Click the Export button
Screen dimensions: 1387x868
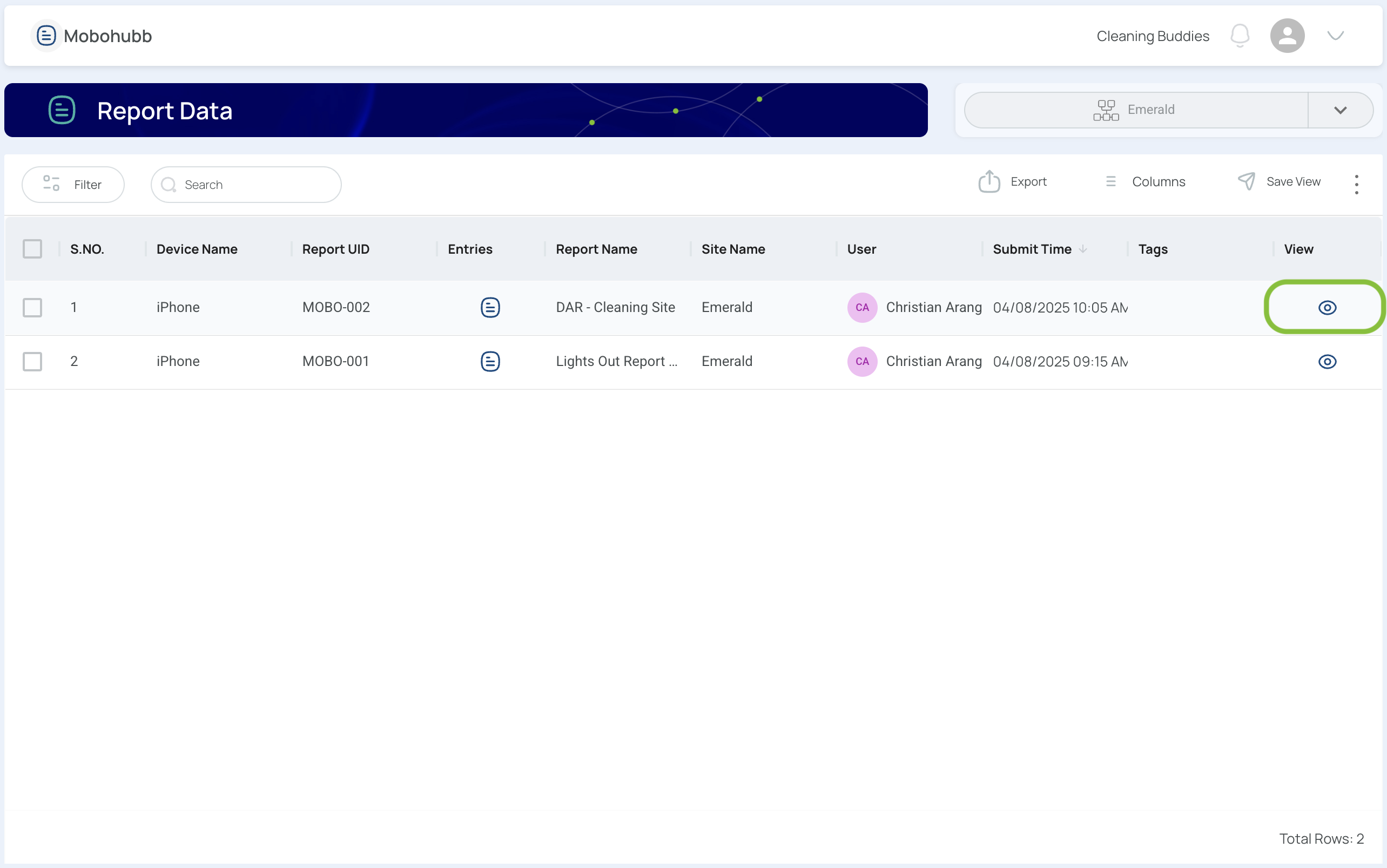[x=1012, y=181]
